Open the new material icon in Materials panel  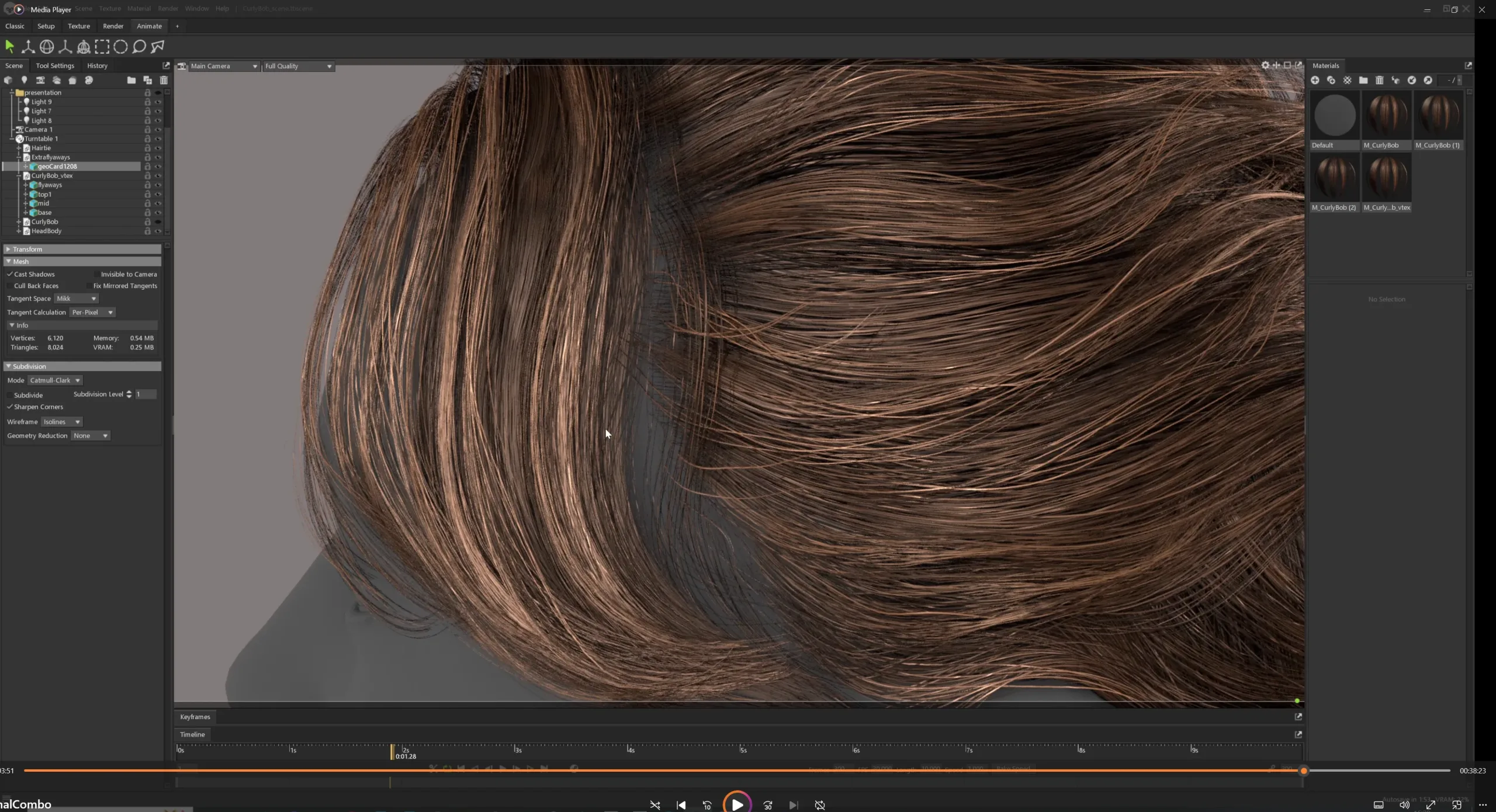(1315, 80)
